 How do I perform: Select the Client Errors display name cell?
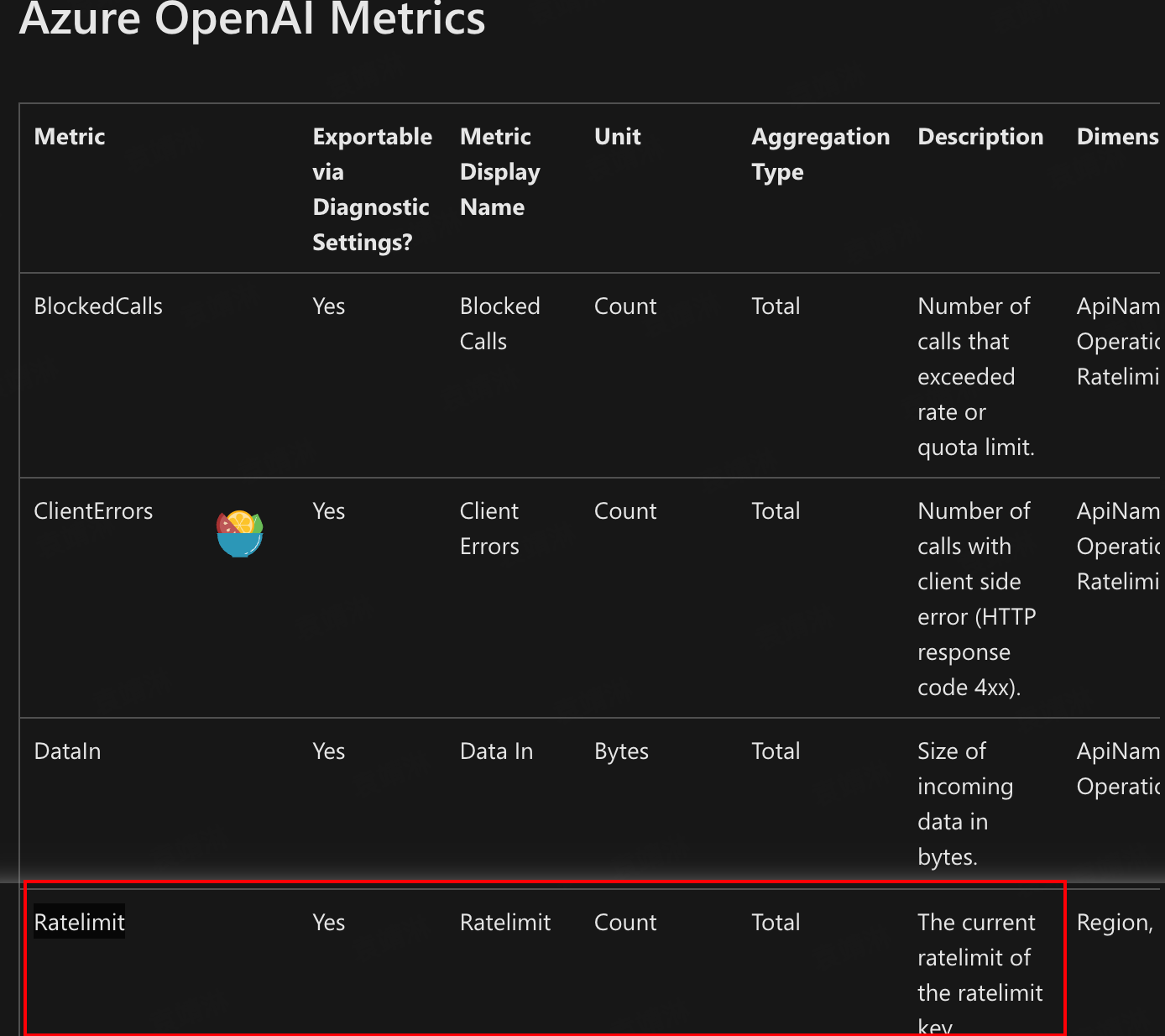(489, 528)
